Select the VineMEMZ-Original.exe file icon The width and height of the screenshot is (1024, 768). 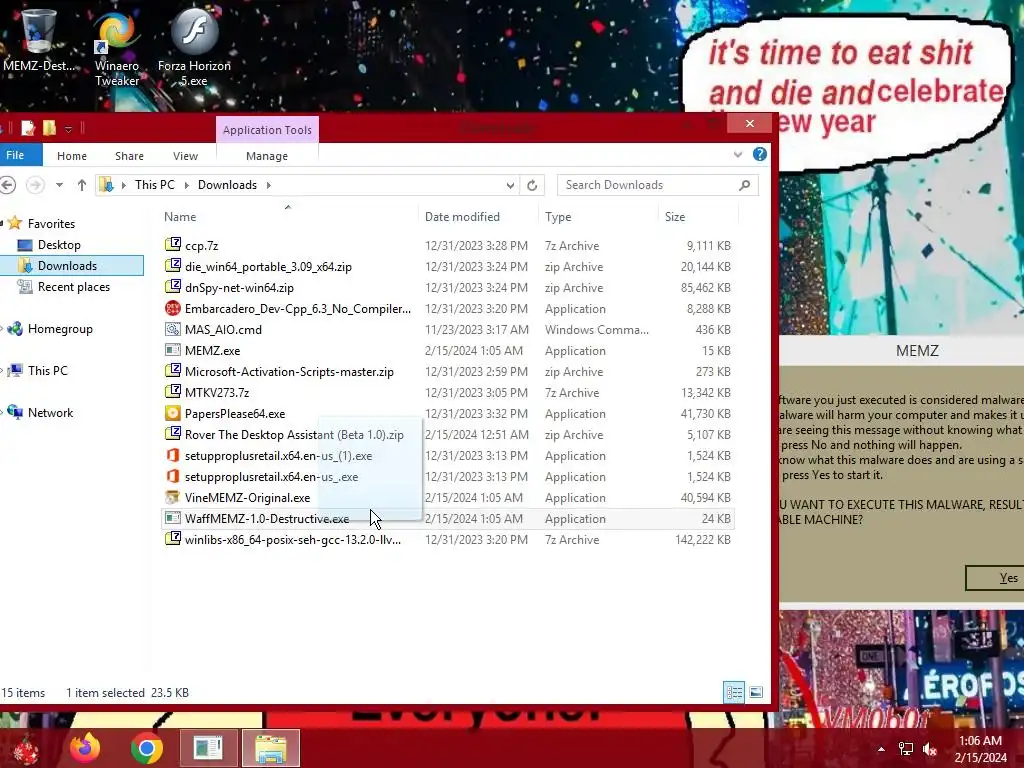172,497
